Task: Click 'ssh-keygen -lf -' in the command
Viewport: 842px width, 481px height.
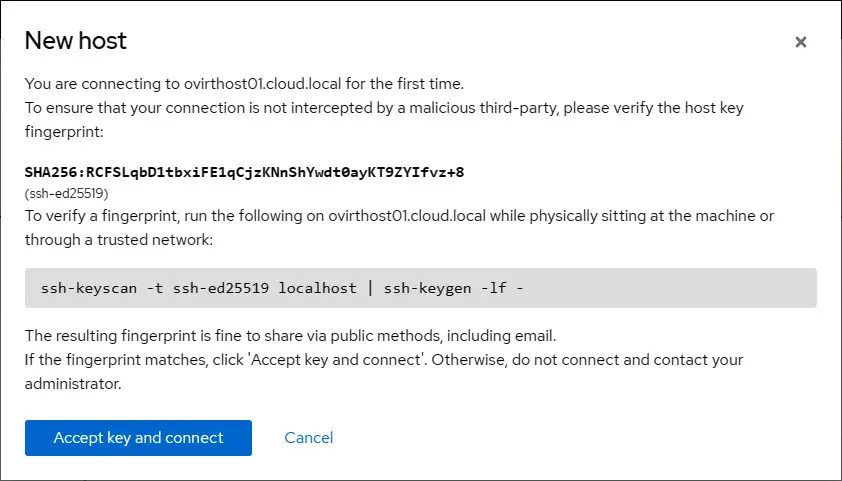Action: (455, 288)
